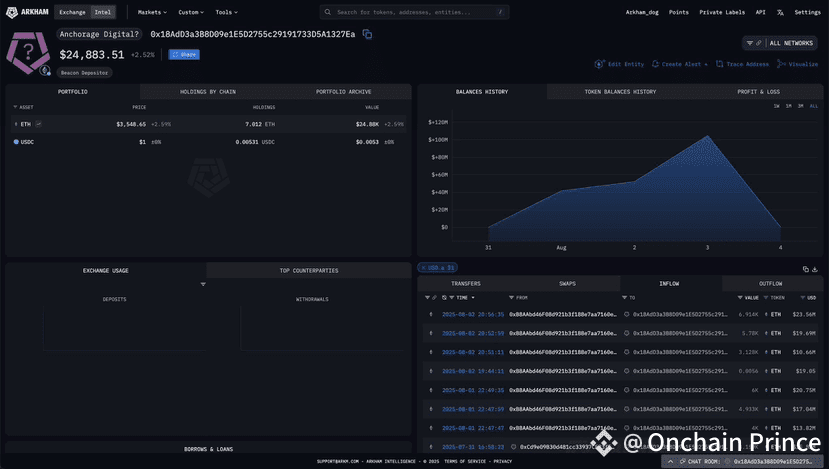
Task: Copy the transfers table via copy icon
Action: (806, 269)
